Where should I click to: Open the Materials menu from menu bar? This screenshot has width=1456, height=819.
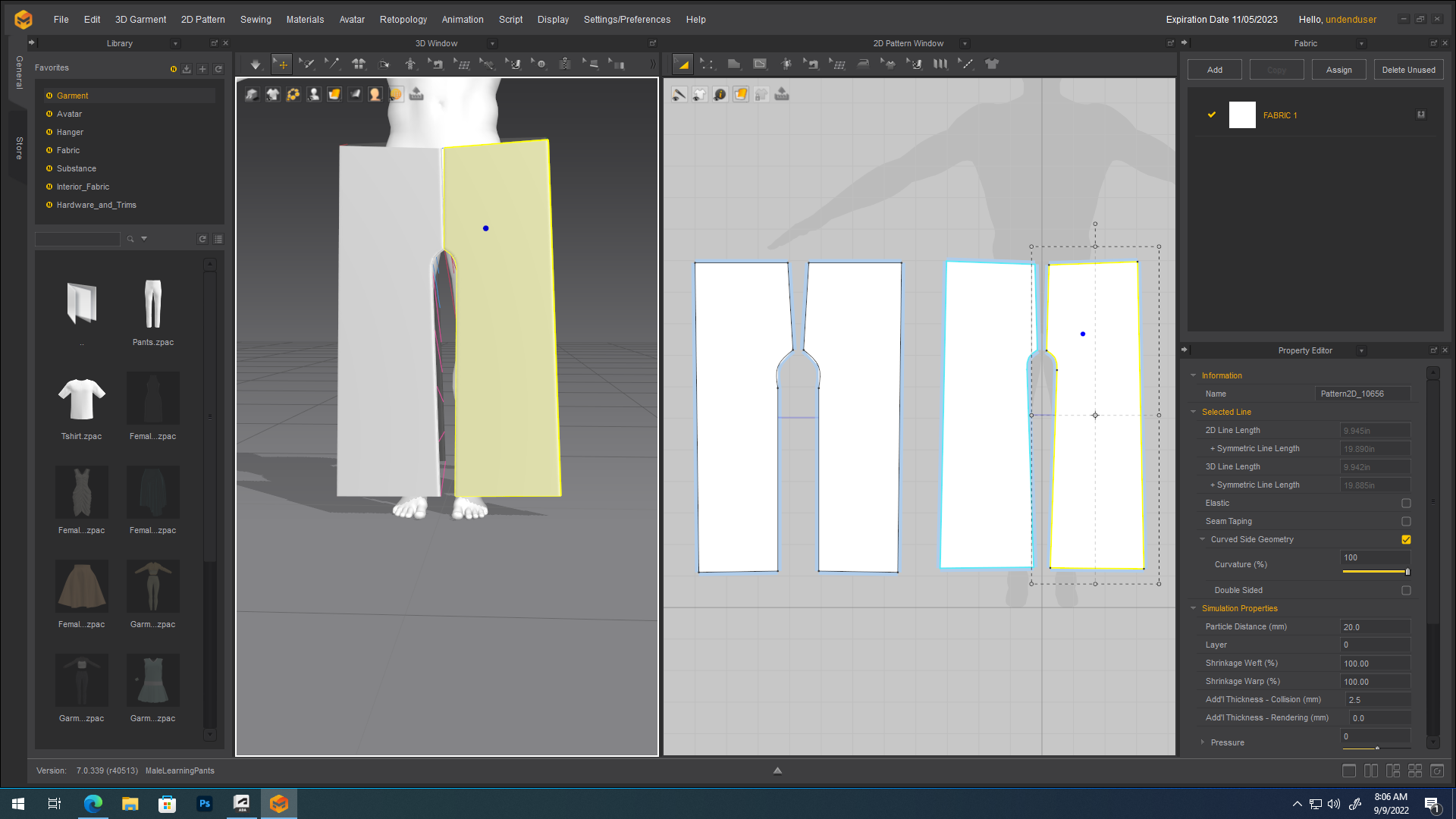(305, 19)
